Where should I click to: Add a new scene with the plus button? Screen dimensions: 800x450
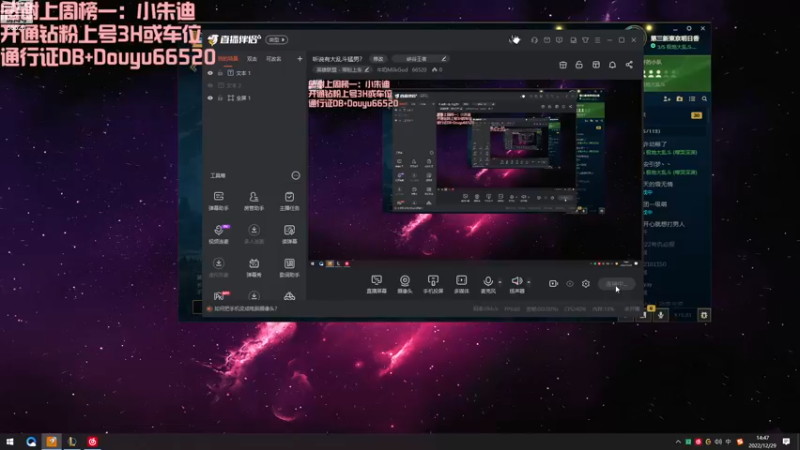(299, 59)
